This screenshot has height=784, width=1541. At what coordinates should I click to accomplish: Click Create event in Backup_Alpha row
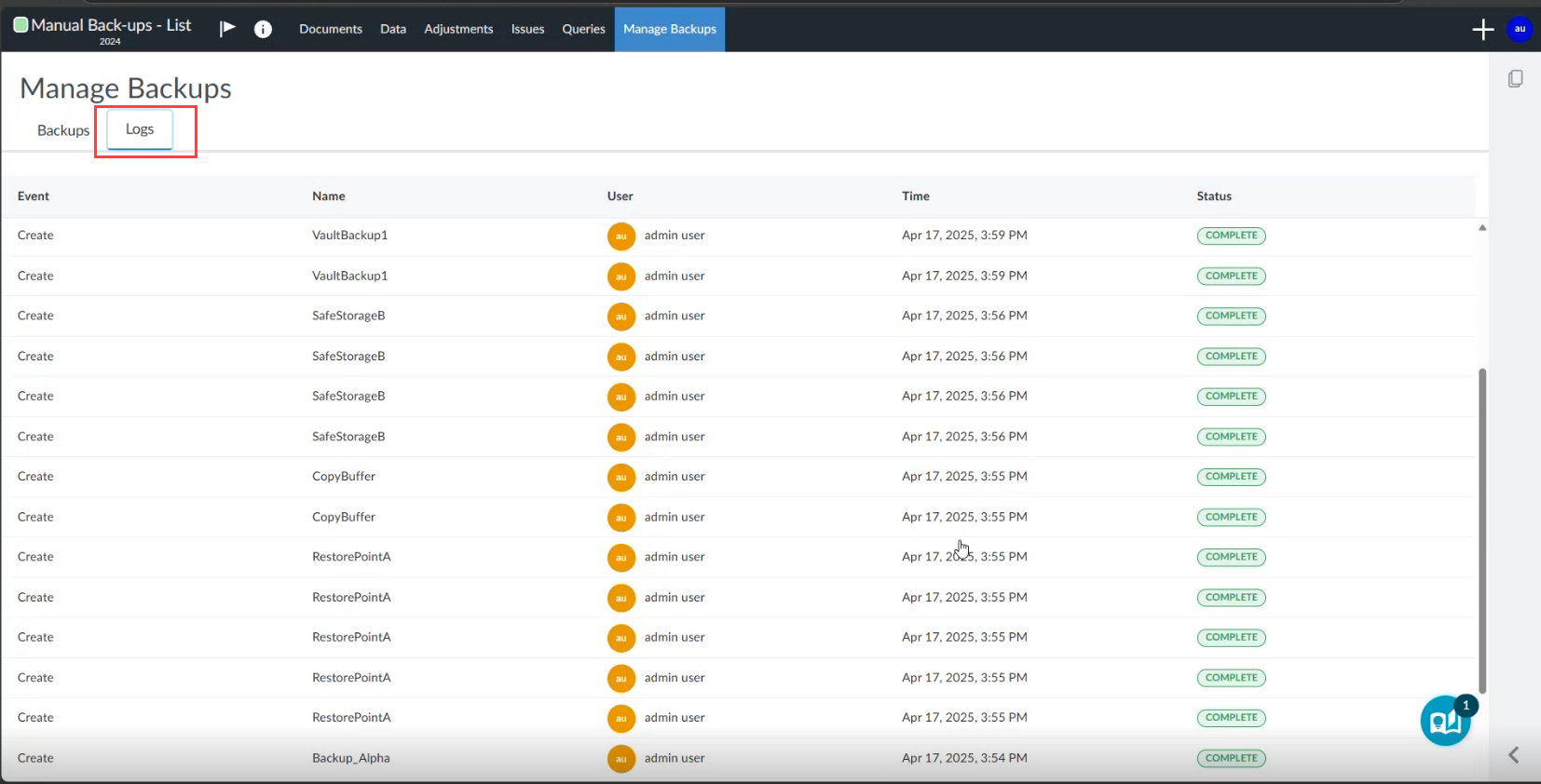(x=35, y=758)
